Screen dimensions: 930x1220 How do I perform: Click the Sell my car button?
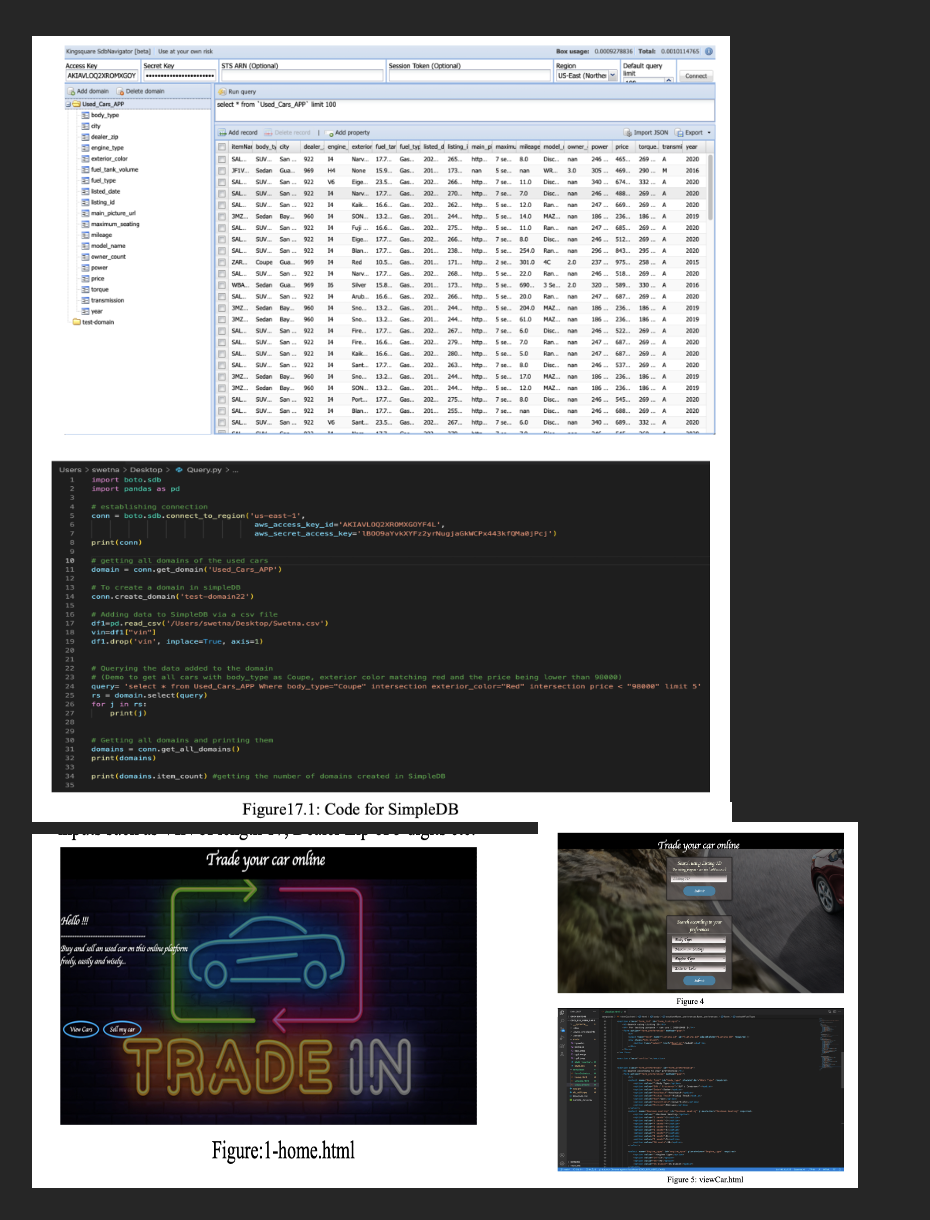124,1029
